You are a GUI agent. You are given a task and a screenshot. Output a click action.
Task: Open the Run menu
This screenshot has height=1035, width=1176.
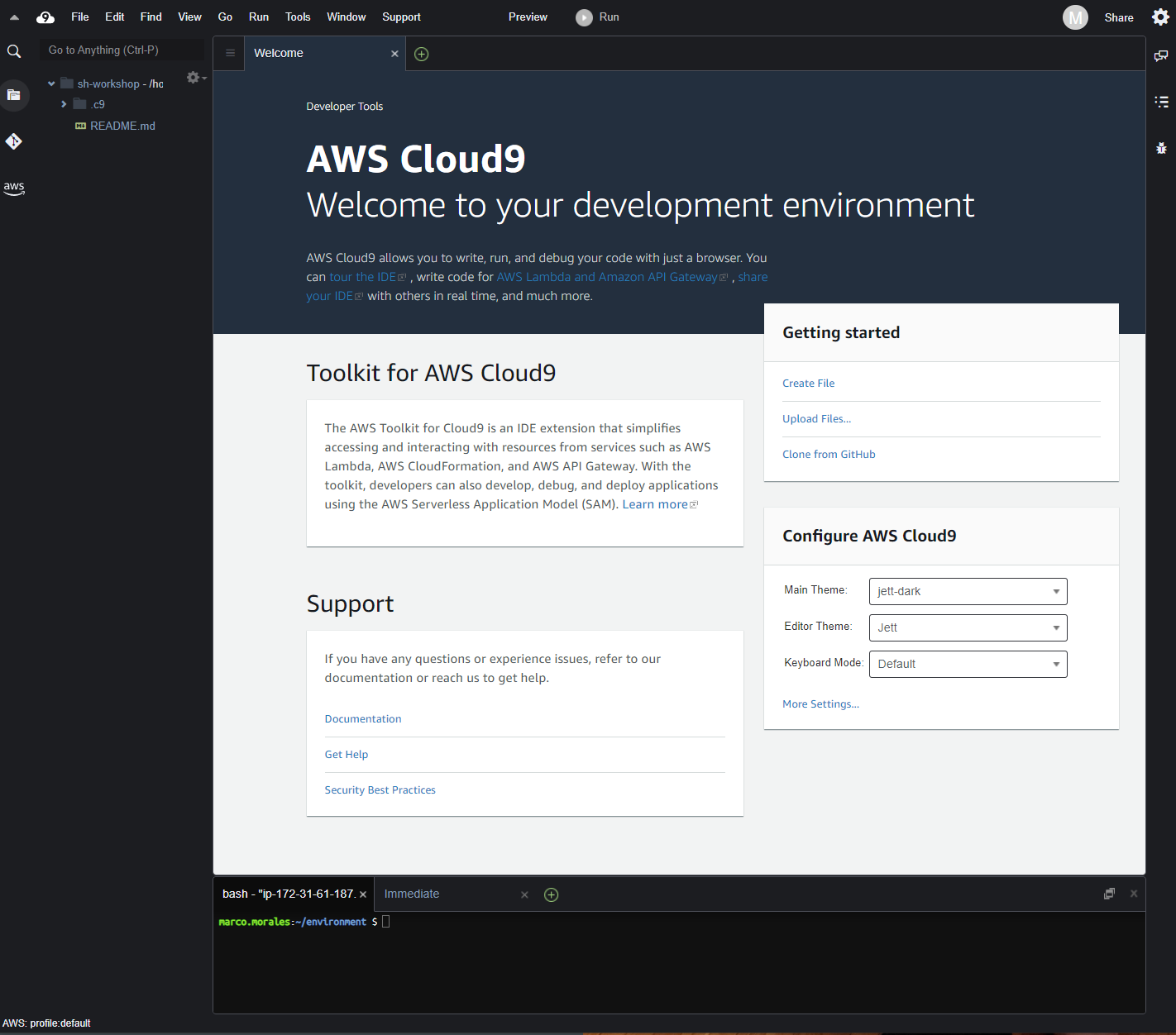(259, 17)
